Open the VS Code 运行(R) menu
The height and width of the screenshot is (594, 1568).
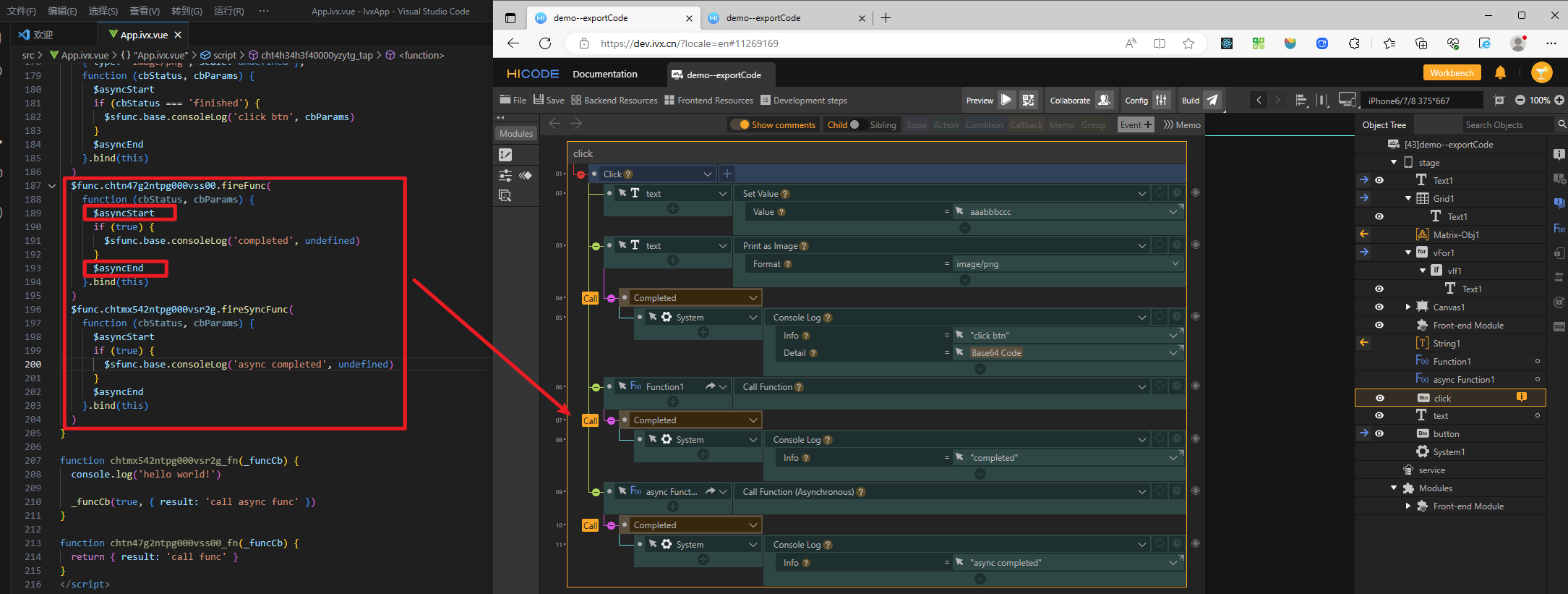(x=228, y=11)
